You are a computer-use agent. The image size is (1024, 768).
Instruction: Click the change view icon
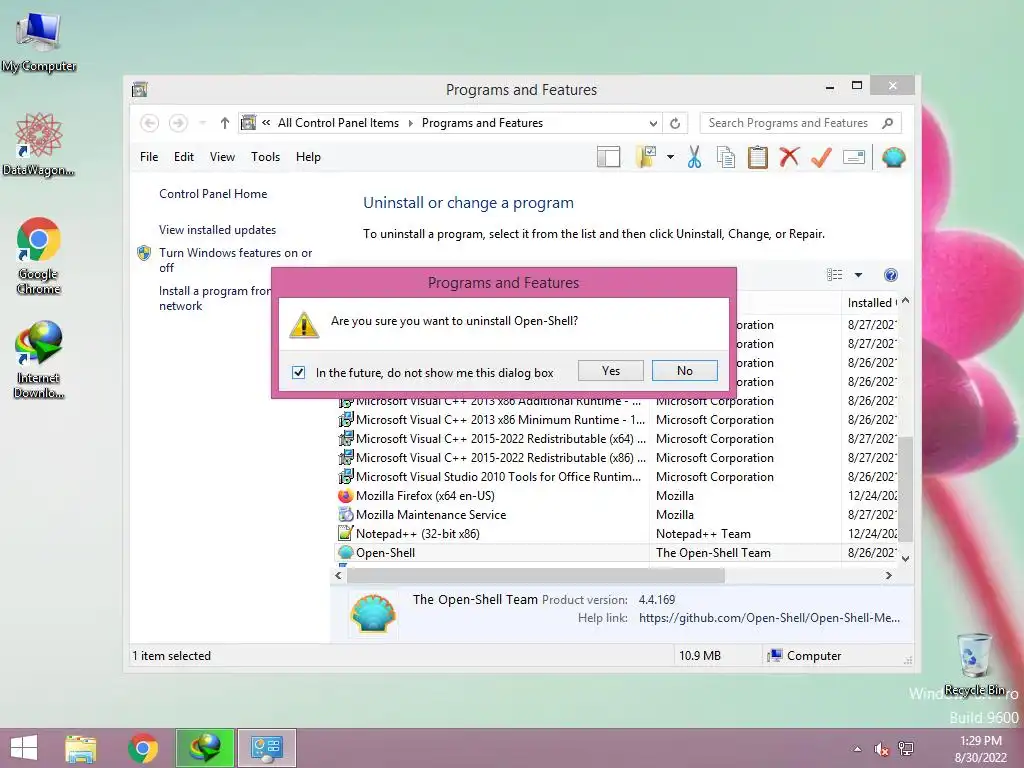835,275
